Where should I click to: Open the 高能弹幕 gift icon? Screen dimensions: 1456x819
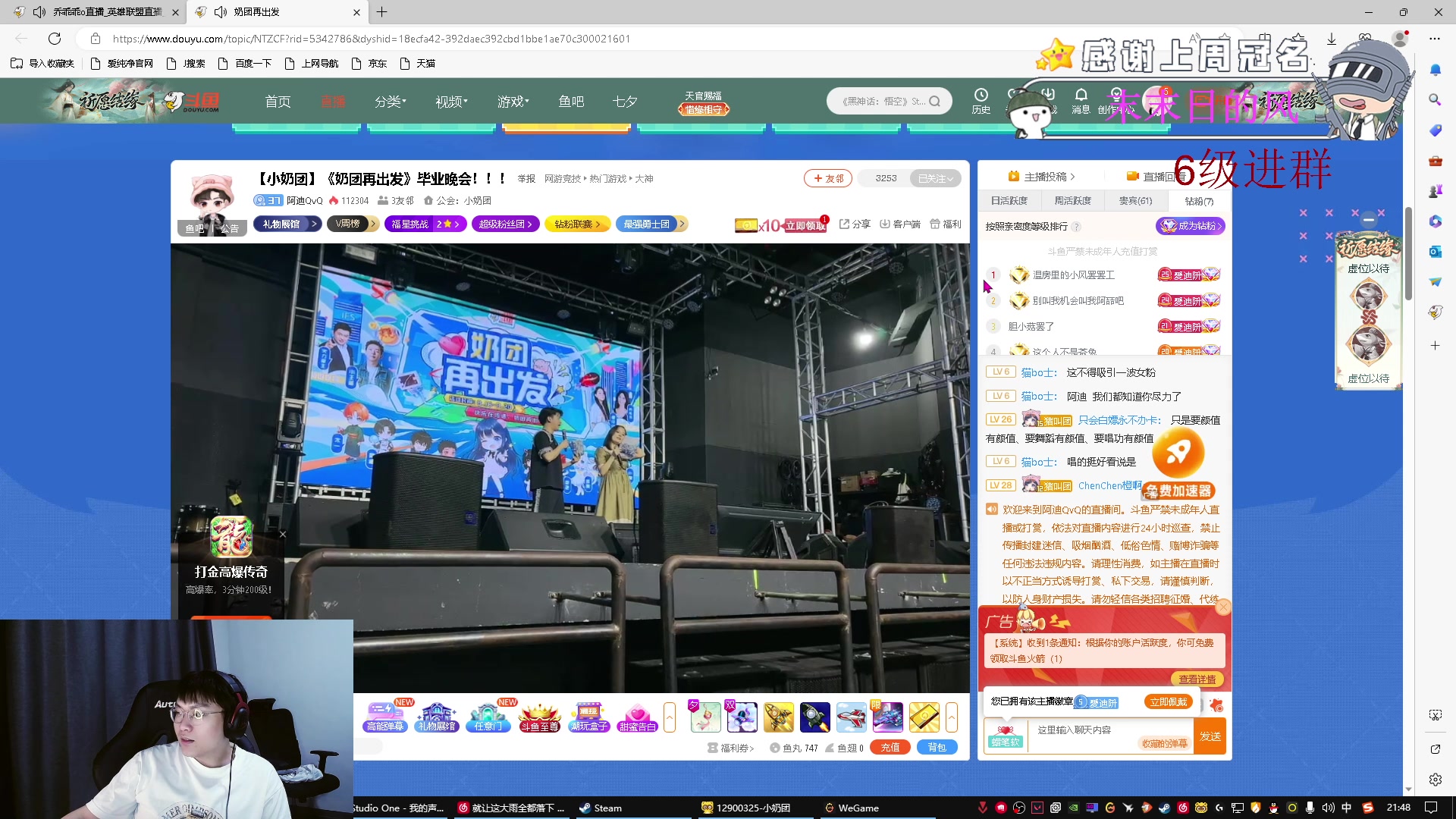tap(385, 717)
